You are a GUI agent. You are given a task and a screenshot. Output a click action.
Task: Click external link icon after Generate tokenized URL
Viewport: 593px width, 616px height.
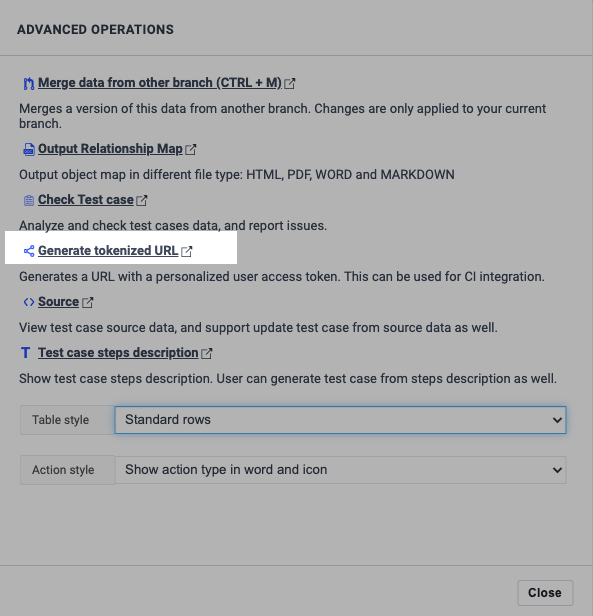click(x=187, y=251)
